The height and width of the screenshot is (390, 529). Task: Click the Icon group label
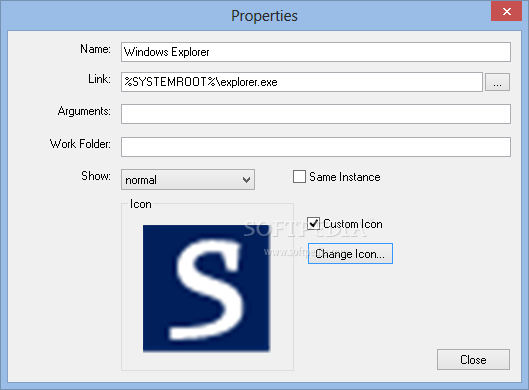(x=141, y=204)
